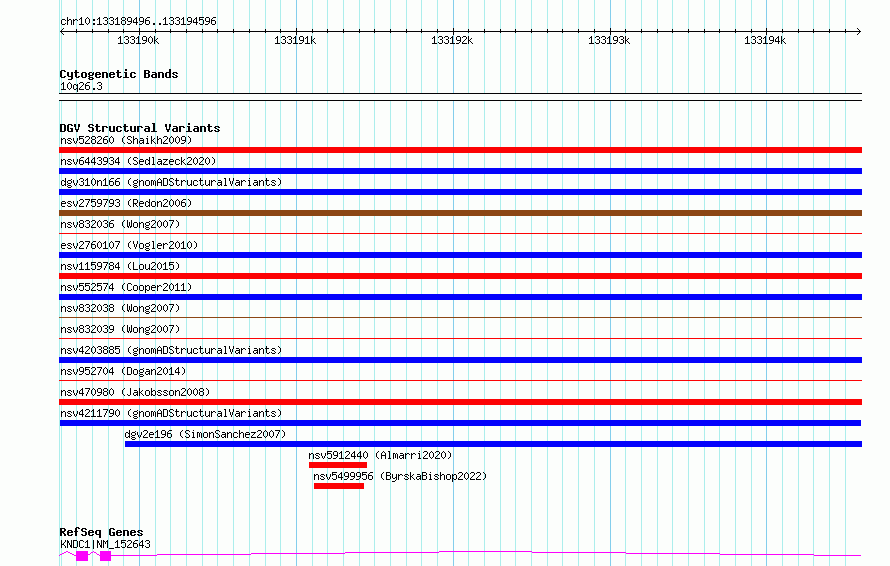This screenshot has width=890, height=566.
Task: Click the Cytogenetic Bands track title
Action: click(119, 74)
